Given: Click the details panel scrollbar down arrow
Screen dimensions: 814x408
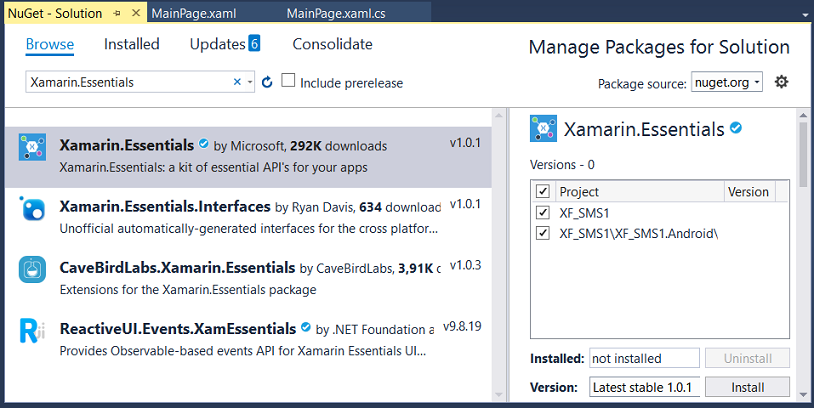Looking at the screenshot, I should click(803, 395).
